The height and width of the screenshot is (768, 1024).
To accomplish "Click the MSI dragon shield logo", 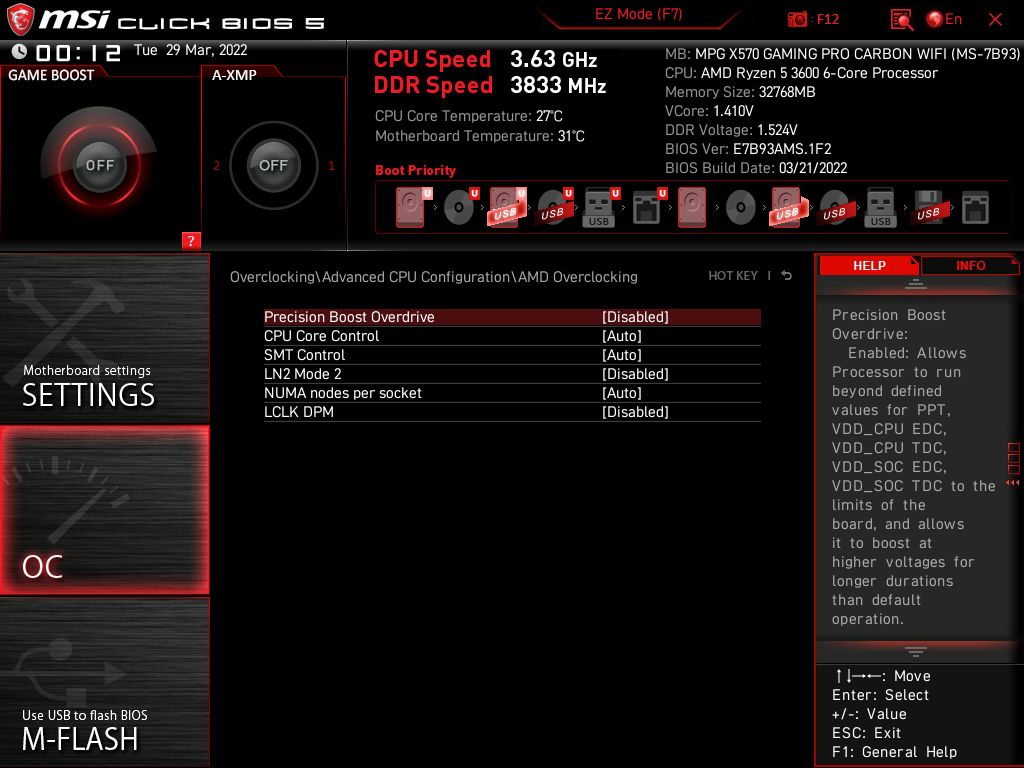I will click(20, 19).
